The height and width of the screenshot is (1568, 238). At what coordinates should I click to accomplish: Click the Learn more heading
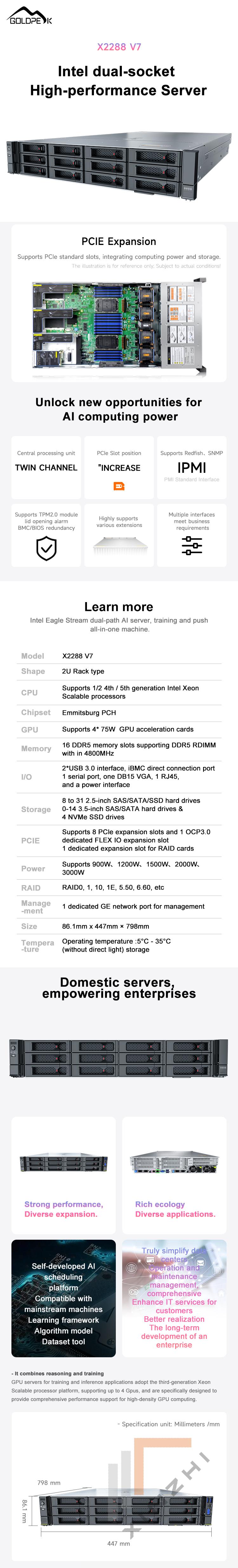pos(119,606)
